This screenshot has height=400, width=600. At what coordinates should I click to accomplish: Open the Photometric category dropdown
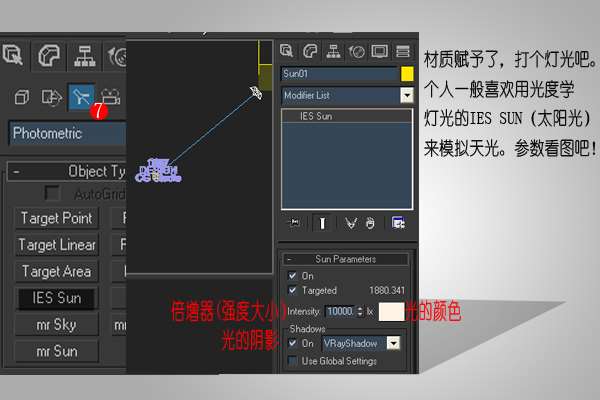[67, 133]
